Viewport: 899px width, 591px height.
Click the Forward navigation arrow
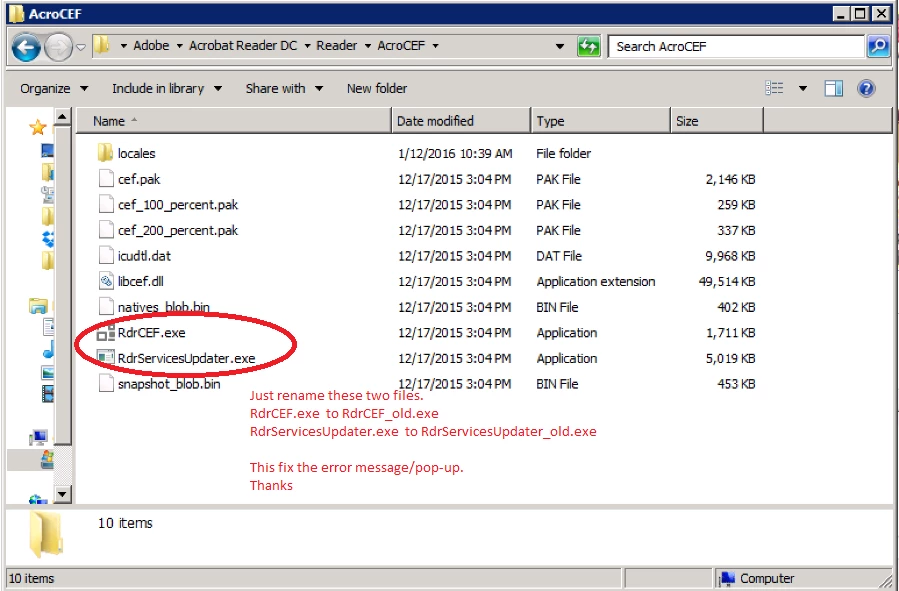58,47
